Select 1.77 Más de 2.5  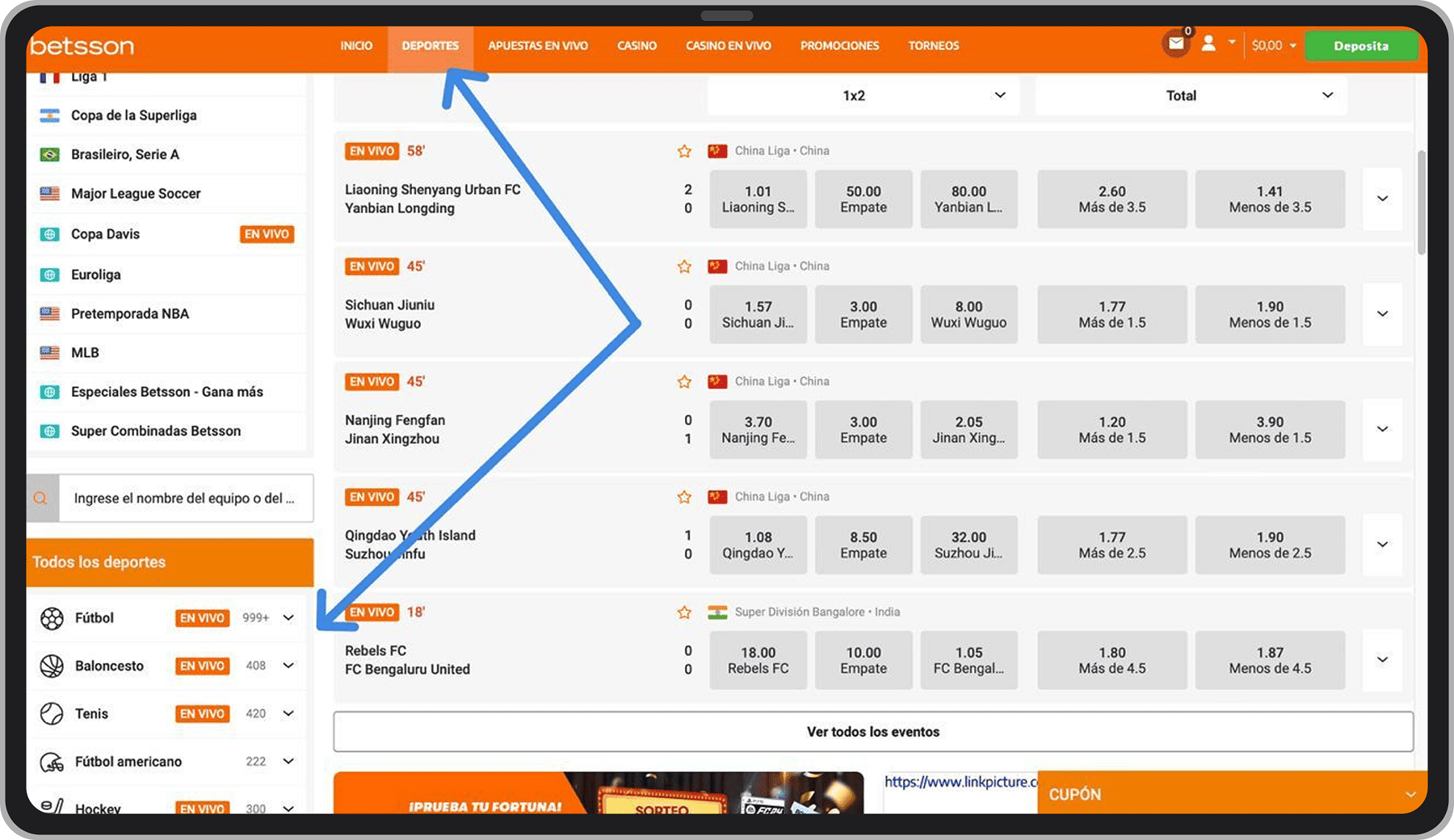pyautogui.click(x=1112, y=545)
